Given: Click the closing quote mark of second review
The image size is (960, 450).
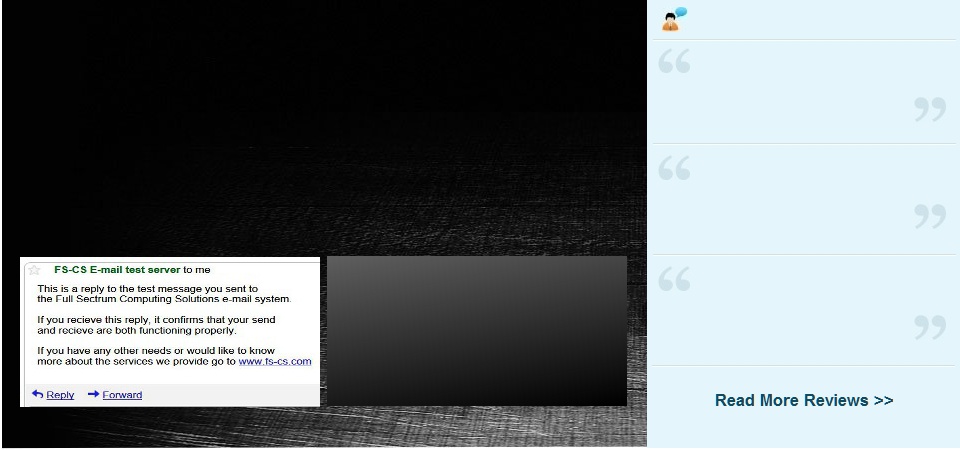Looking at the screenshot, I should point(930,215).
